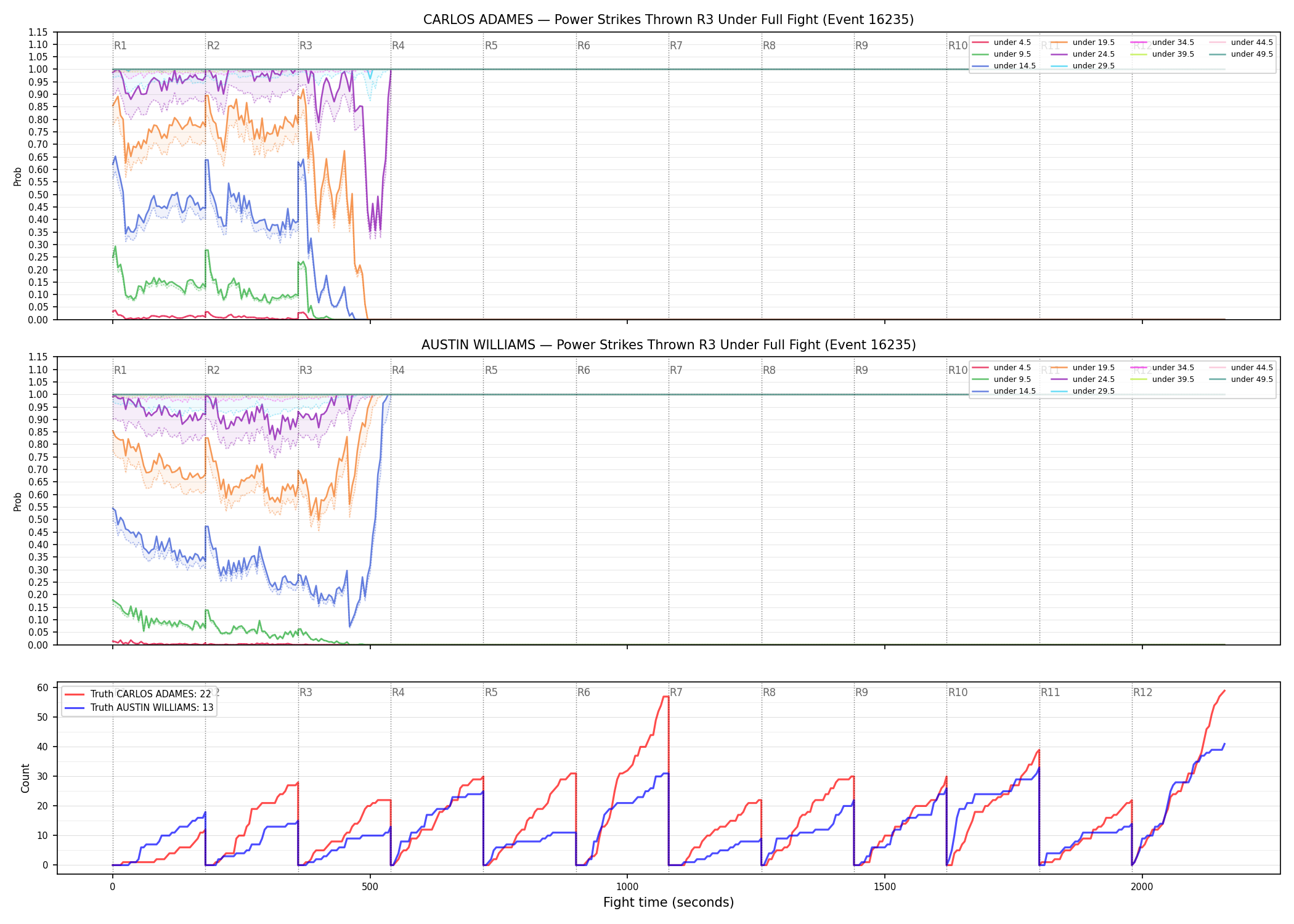This screenshot has width=1294, height=924.
Task: Click the CARLOS ADAMES chart title
Action: (x=669, y=20)
